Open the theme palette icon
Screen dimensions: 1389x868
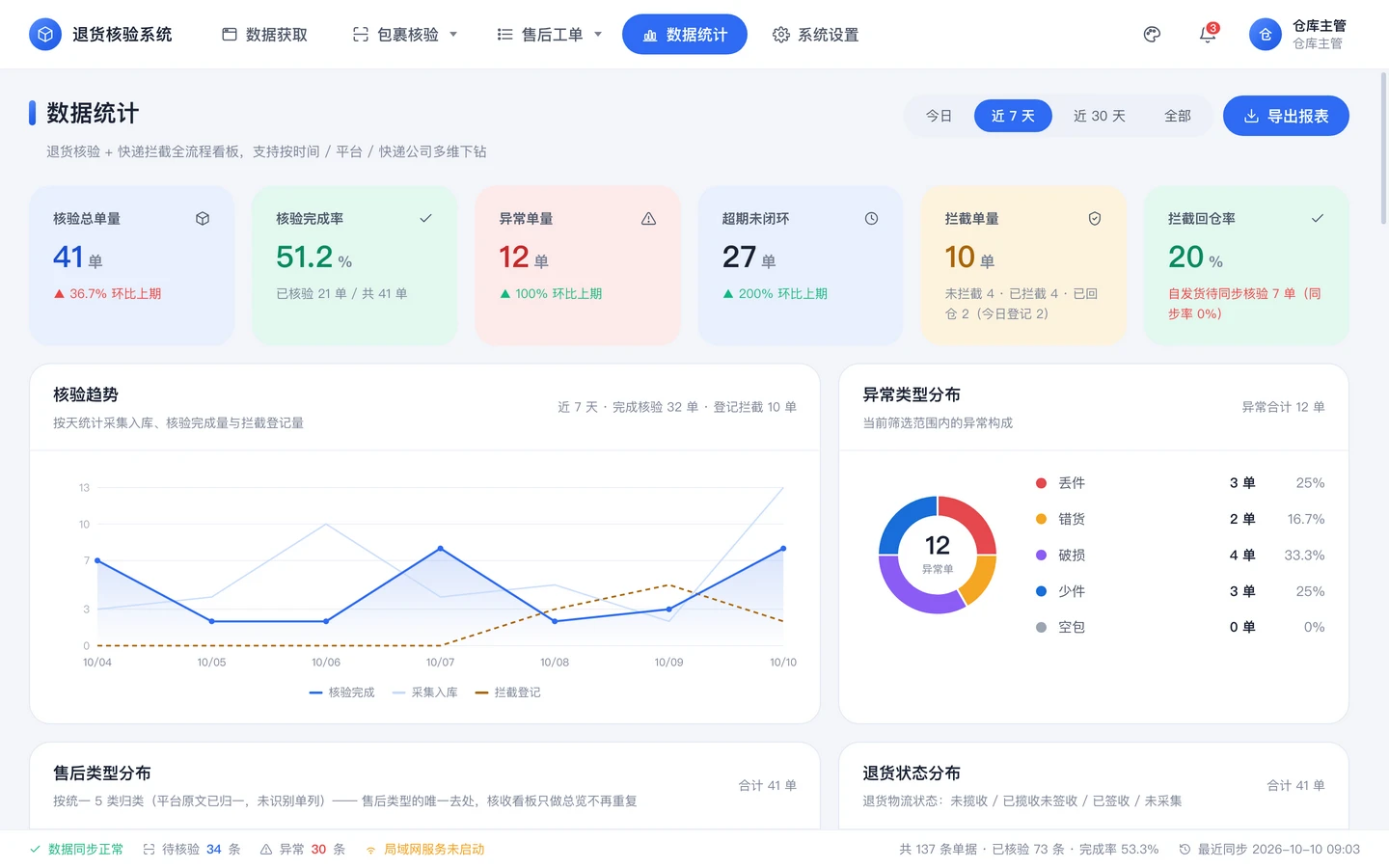pos(1152,35)
